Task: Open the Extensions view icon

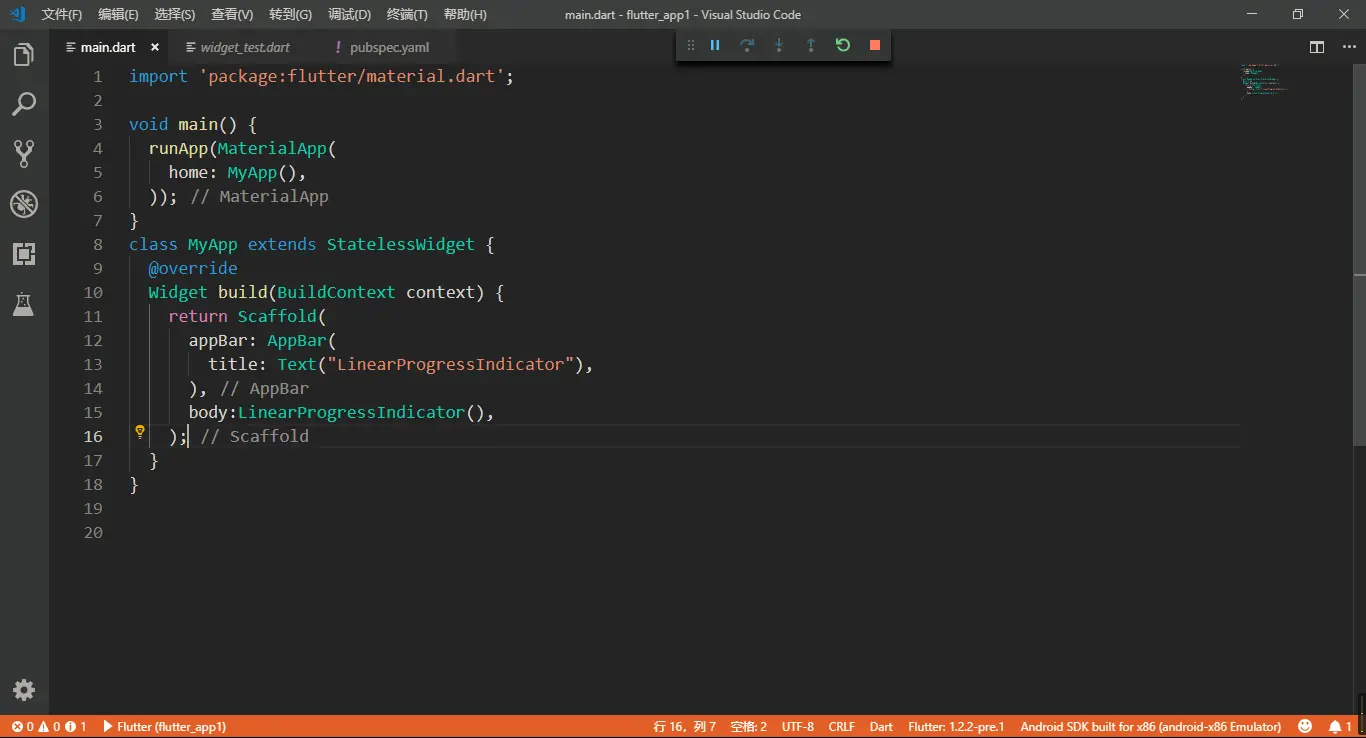Action: tap(23, 254)
